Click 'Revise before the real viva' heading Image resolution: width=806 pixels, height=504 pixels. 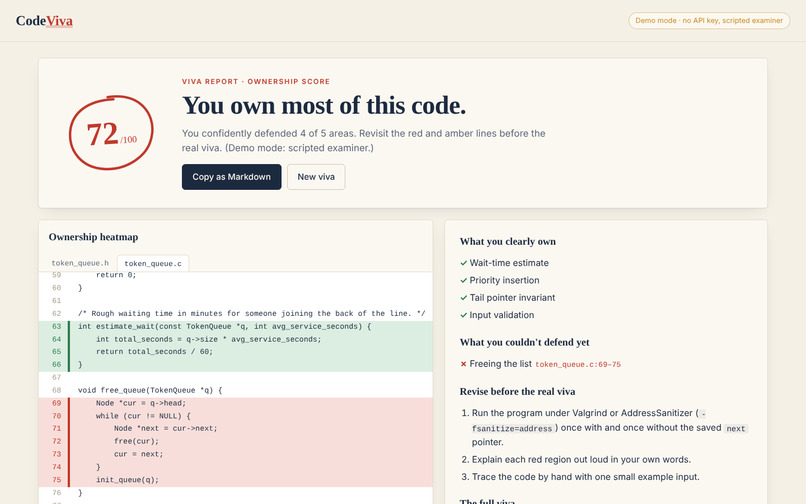click(517, 392)
